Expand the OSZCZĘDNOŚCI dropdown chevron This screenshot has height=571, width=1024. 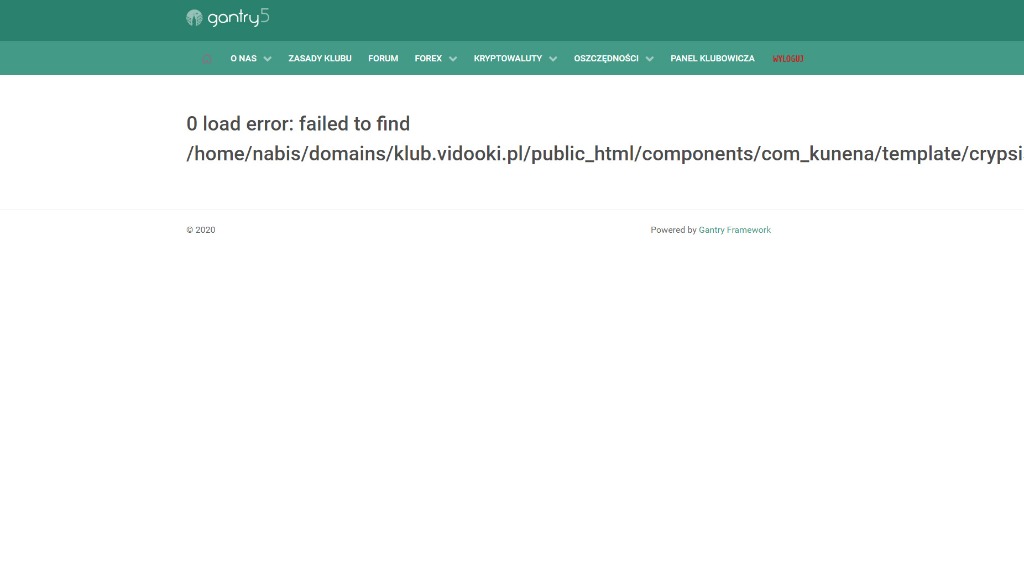click(650, 59)
